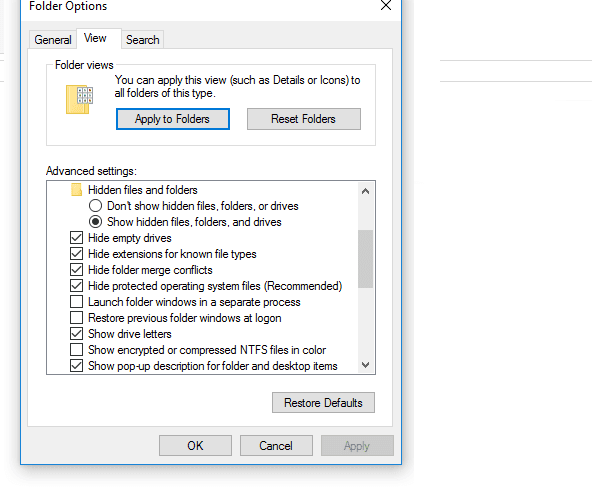Toggle Hide folder merge conflicts checkbox
Image resolution: width=592 pixels, height=500 pixels.
coord(76,270)
